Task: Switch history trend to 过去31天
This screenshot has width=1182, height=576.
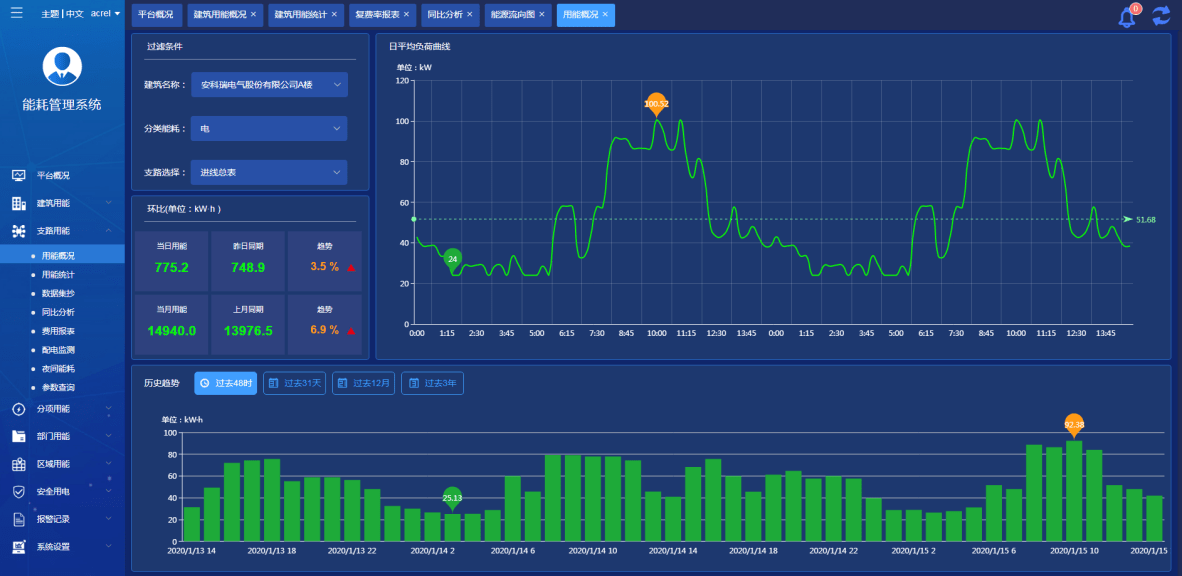Action: (x=294, y=383)
